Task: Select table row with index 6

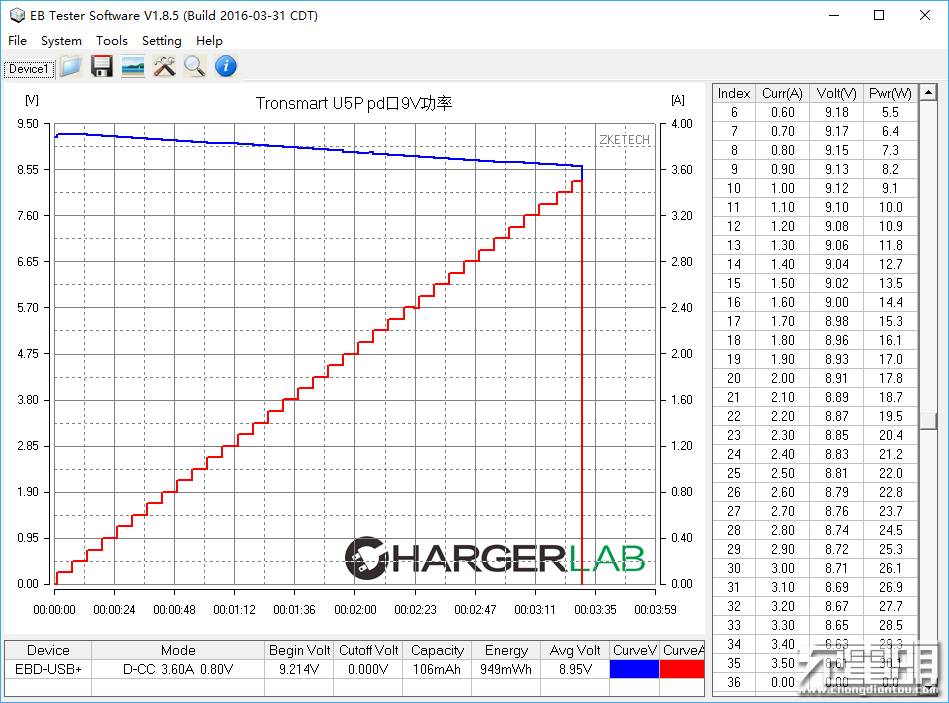Action: (815, 112)
